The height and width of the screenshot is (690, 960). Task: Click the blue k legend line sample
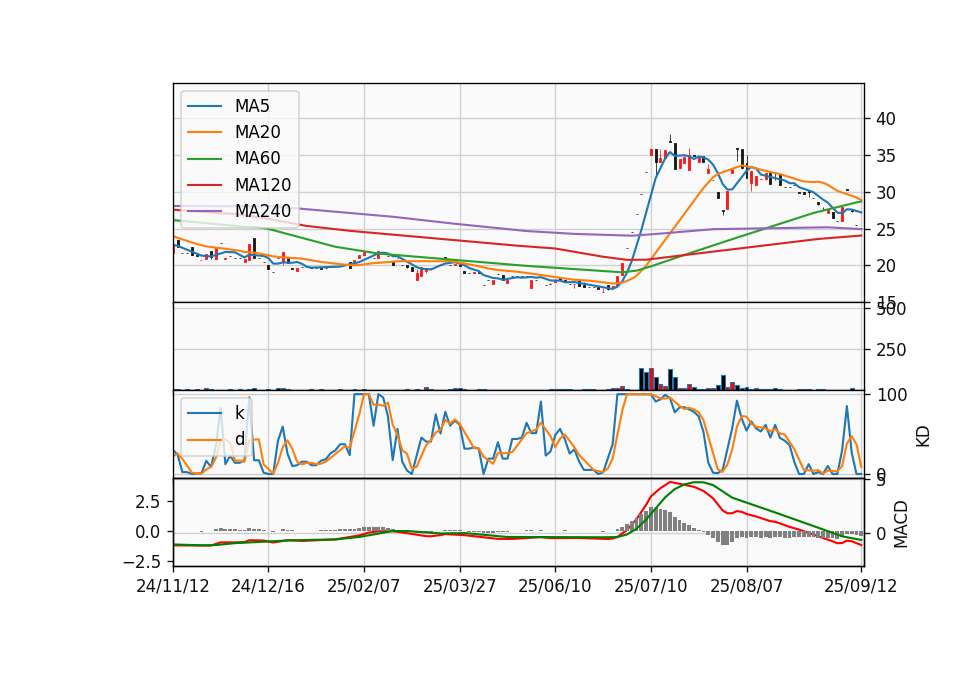pos(204,413)
